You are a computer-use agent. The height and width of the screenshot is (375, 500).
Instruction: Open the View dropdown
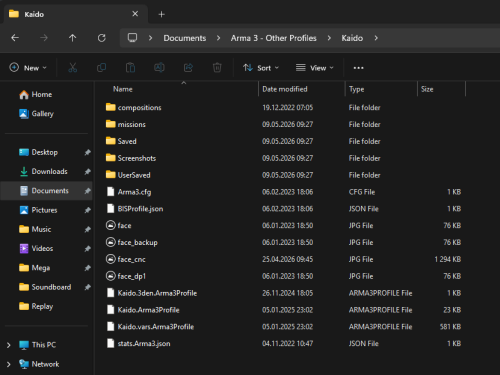click(314, 68)
